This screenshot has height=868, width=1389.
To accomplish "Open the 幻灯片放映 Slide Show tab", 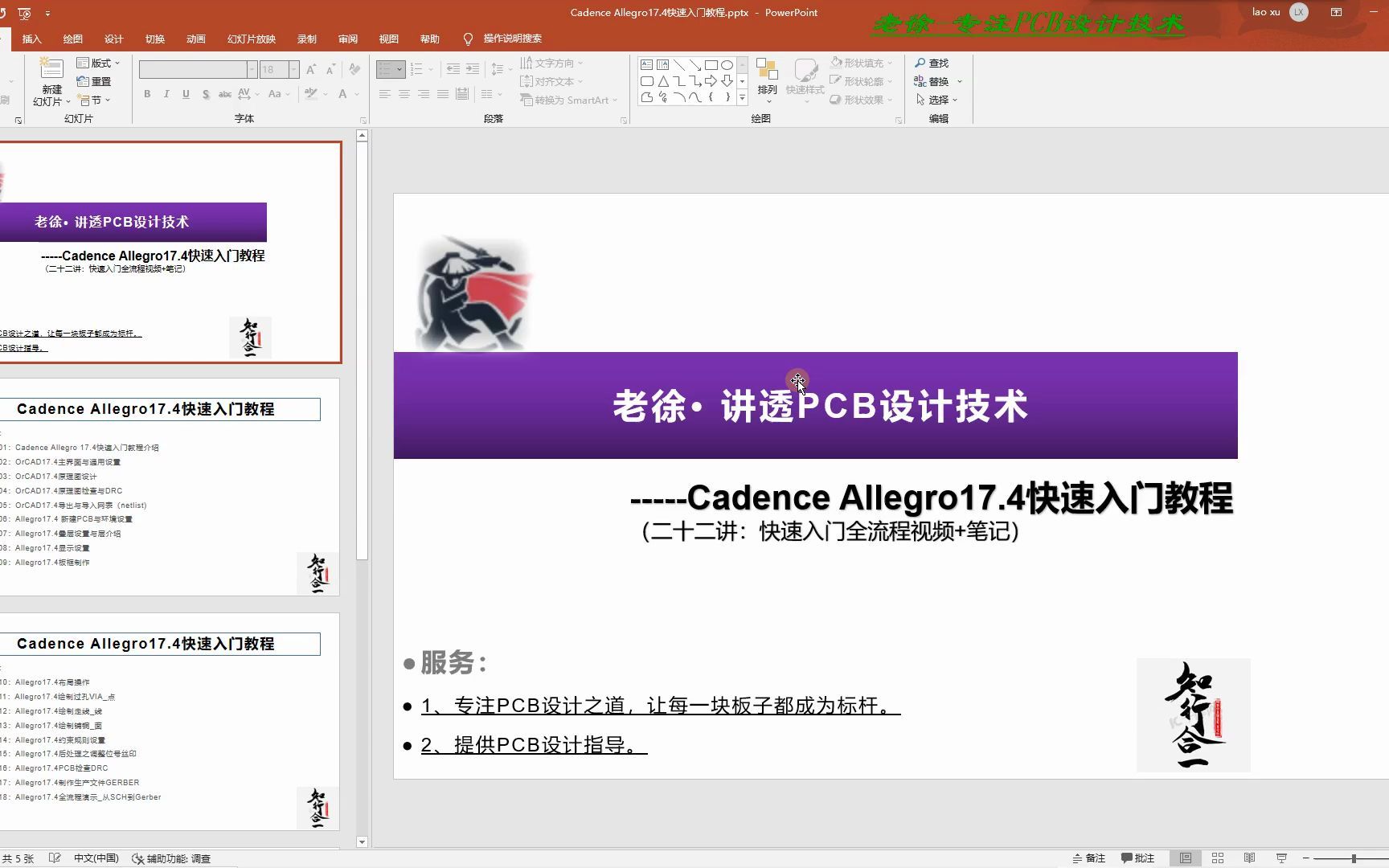I will [252, 39].
